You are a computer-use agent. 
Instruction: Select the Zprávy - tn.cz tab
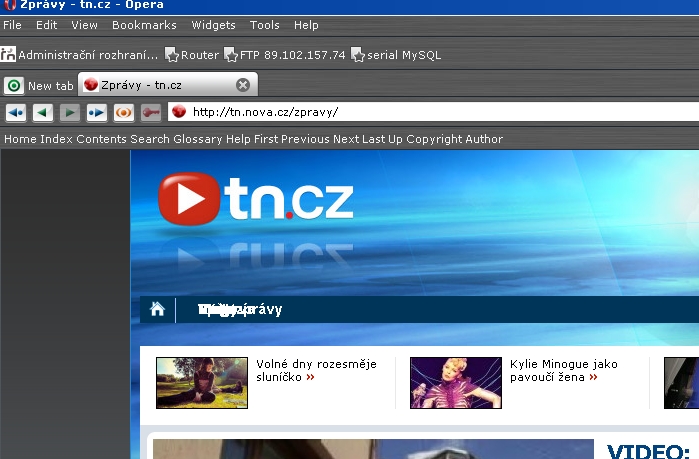tap(168, 84)
